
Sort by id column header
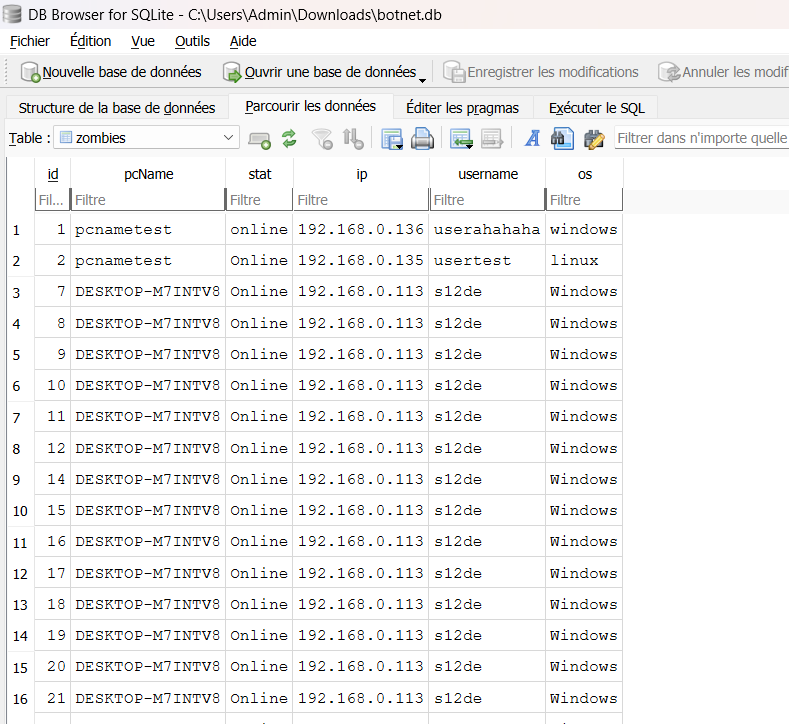tap(53, 174)
